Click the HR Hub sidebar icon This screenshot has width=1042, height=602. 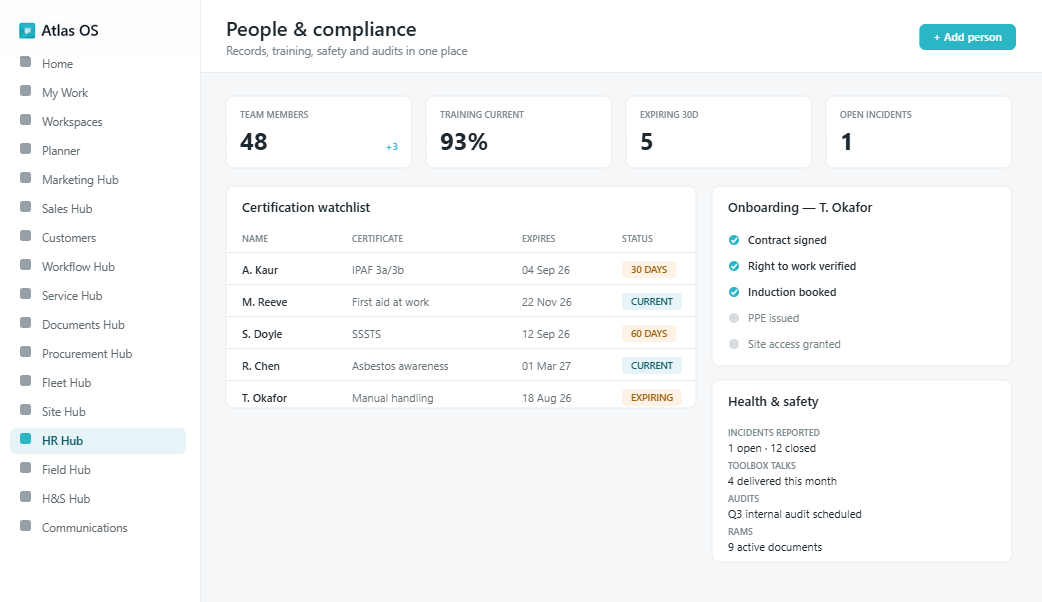26,439
